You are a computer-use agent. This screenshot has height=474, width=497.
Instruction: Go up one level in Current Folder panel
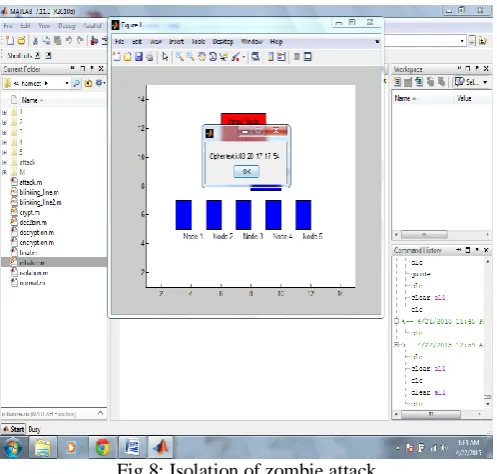(88, 83)
